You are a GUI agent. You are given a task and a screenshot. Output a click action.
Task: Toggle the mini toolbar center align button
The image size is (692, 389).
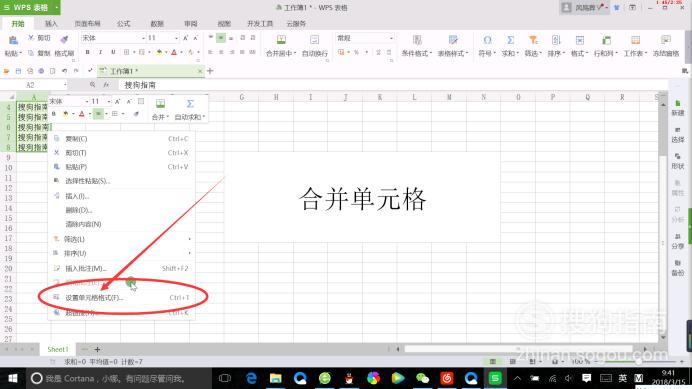[98, 114]
